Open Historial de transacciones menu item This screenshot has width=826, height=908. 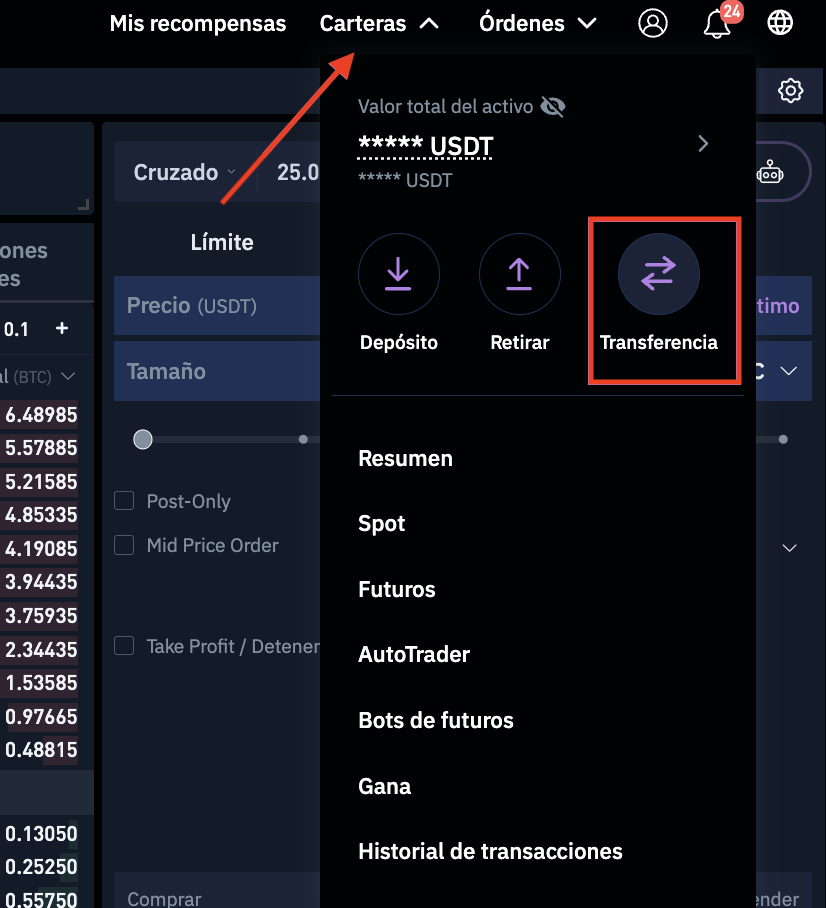(x=490, y=851)
